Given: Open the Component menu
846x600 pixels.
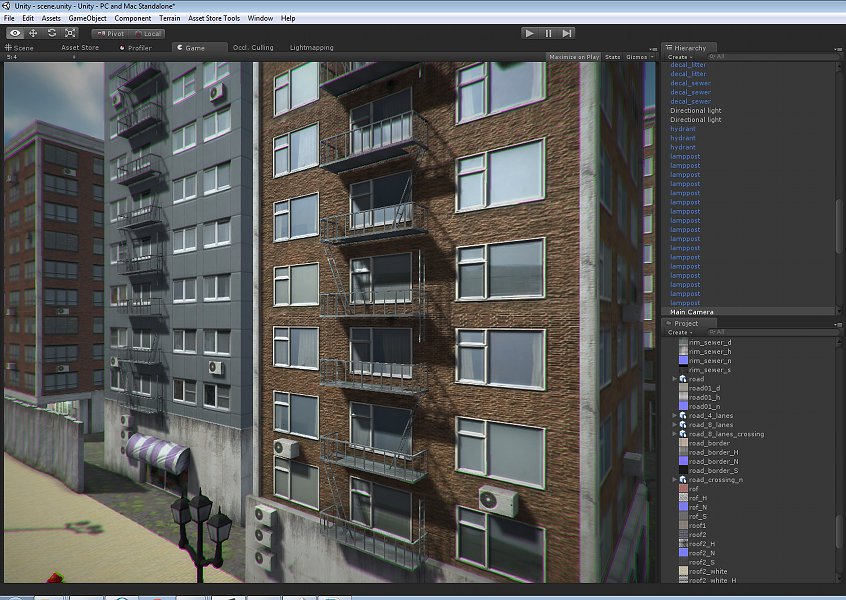Looking at the screenshot, I should click(x=133, y=18).
